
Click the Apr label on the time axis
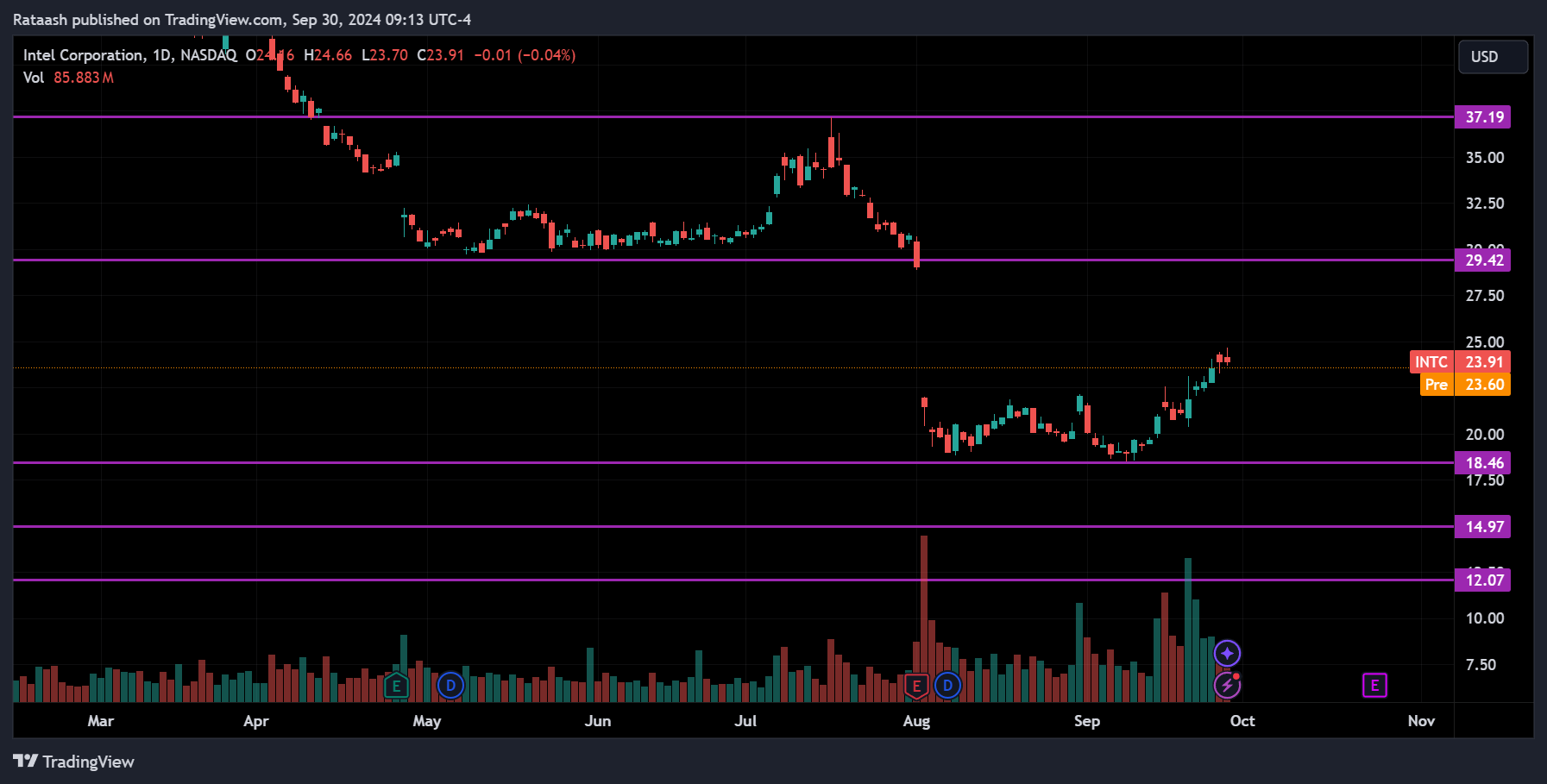(x=256, y=721)
